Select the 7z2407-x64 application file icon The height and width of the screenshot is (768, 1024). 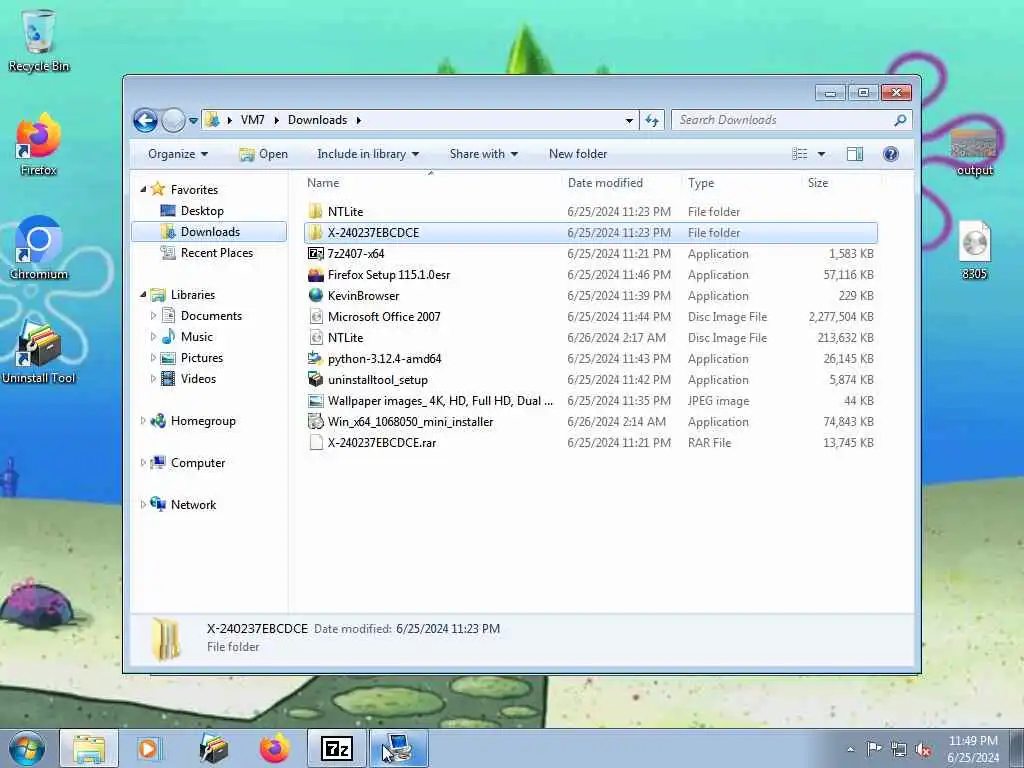(315, 253)
